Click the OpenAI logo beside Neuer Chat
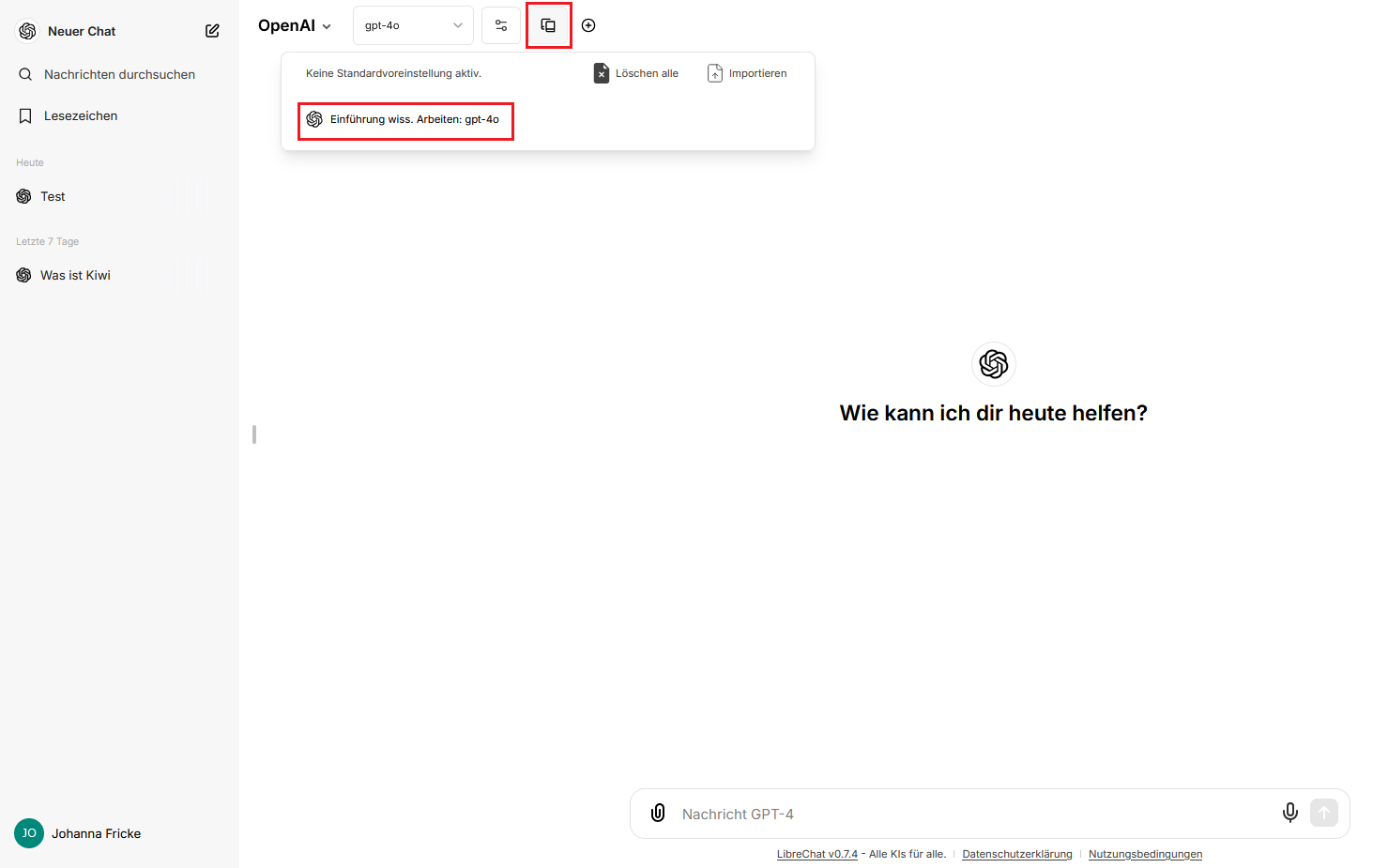 click(x=28, y=31)
